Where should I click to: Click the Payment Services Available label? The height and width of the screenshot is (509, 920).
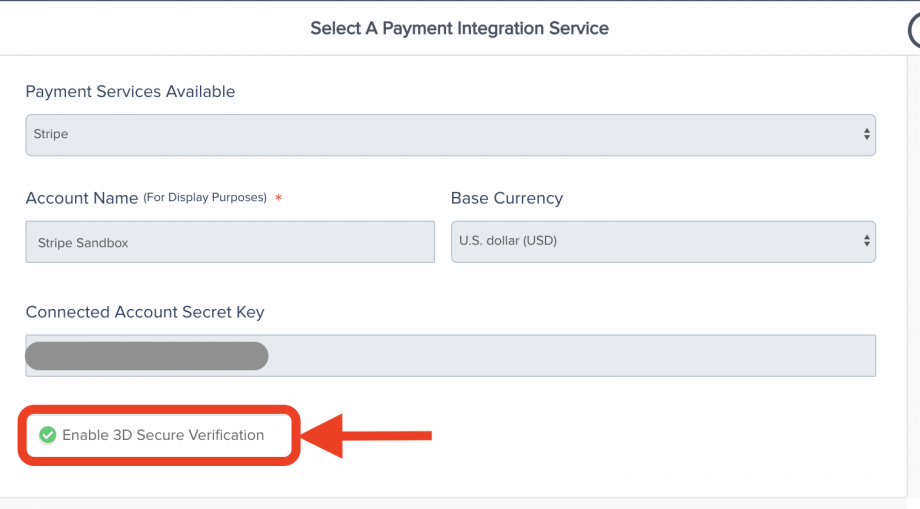pos(130,91)
